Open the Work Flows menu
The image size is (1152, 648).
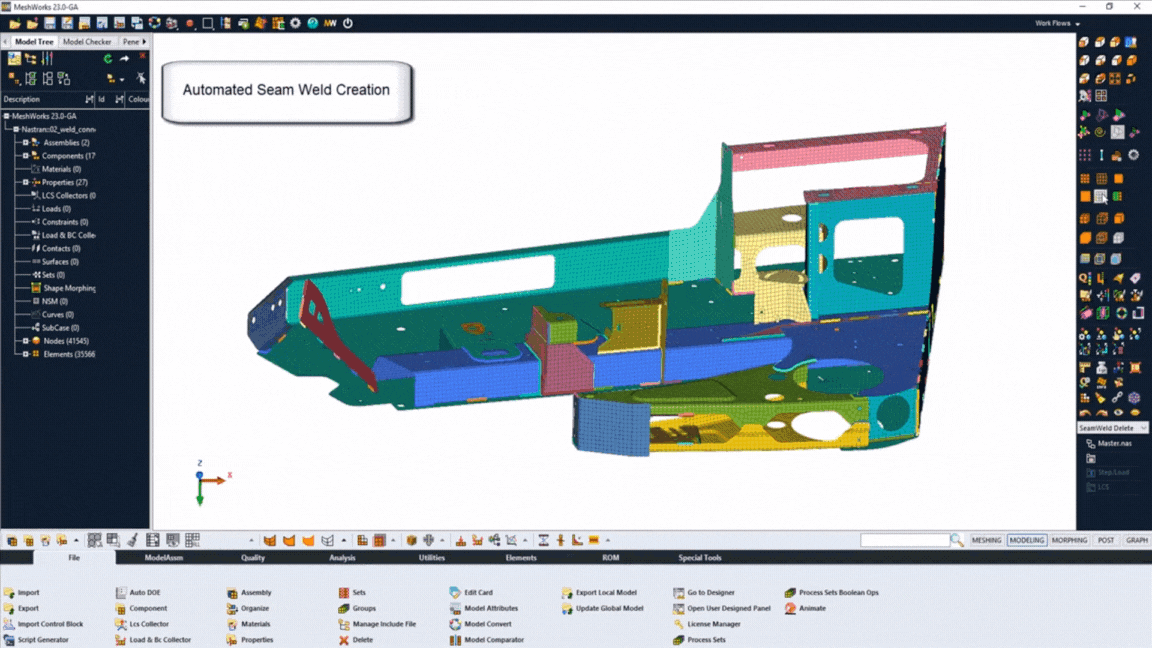[x=1057, y=23]
